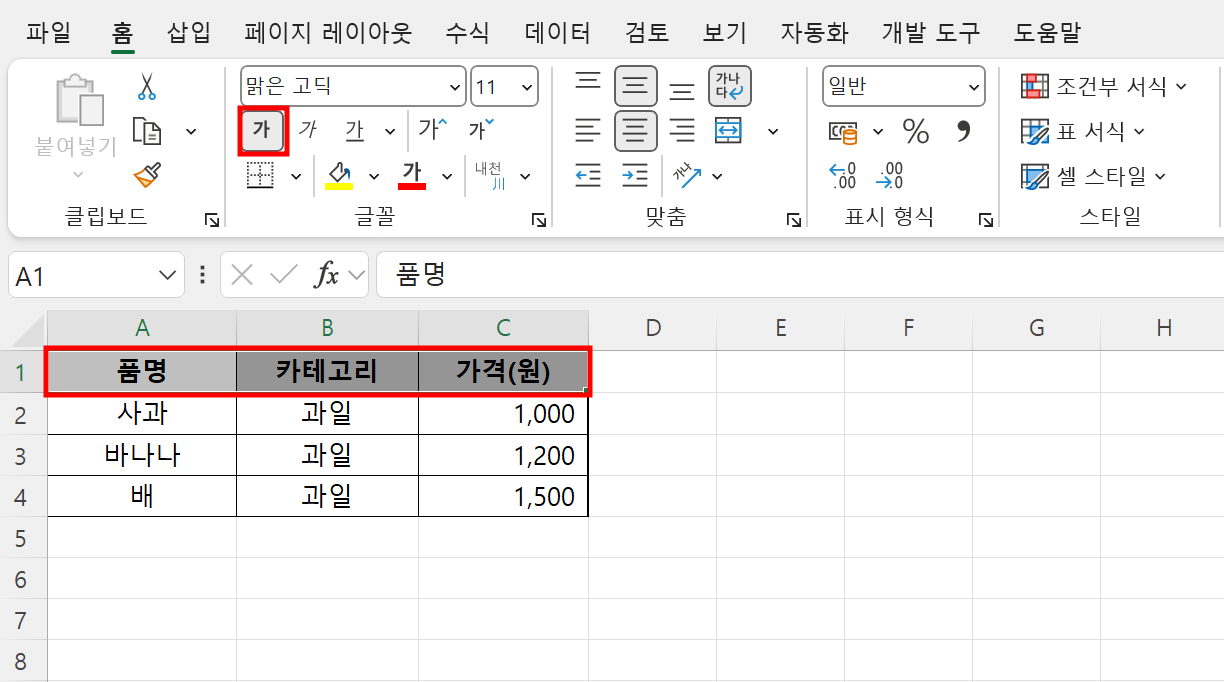Toggle Underline (밑줄 가) formatting
Screen dimensions: 1224x682
click(354, 130)
